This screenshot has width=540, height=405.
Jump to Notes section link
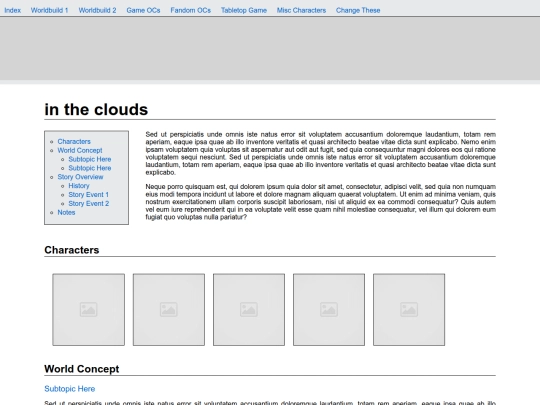66,212
